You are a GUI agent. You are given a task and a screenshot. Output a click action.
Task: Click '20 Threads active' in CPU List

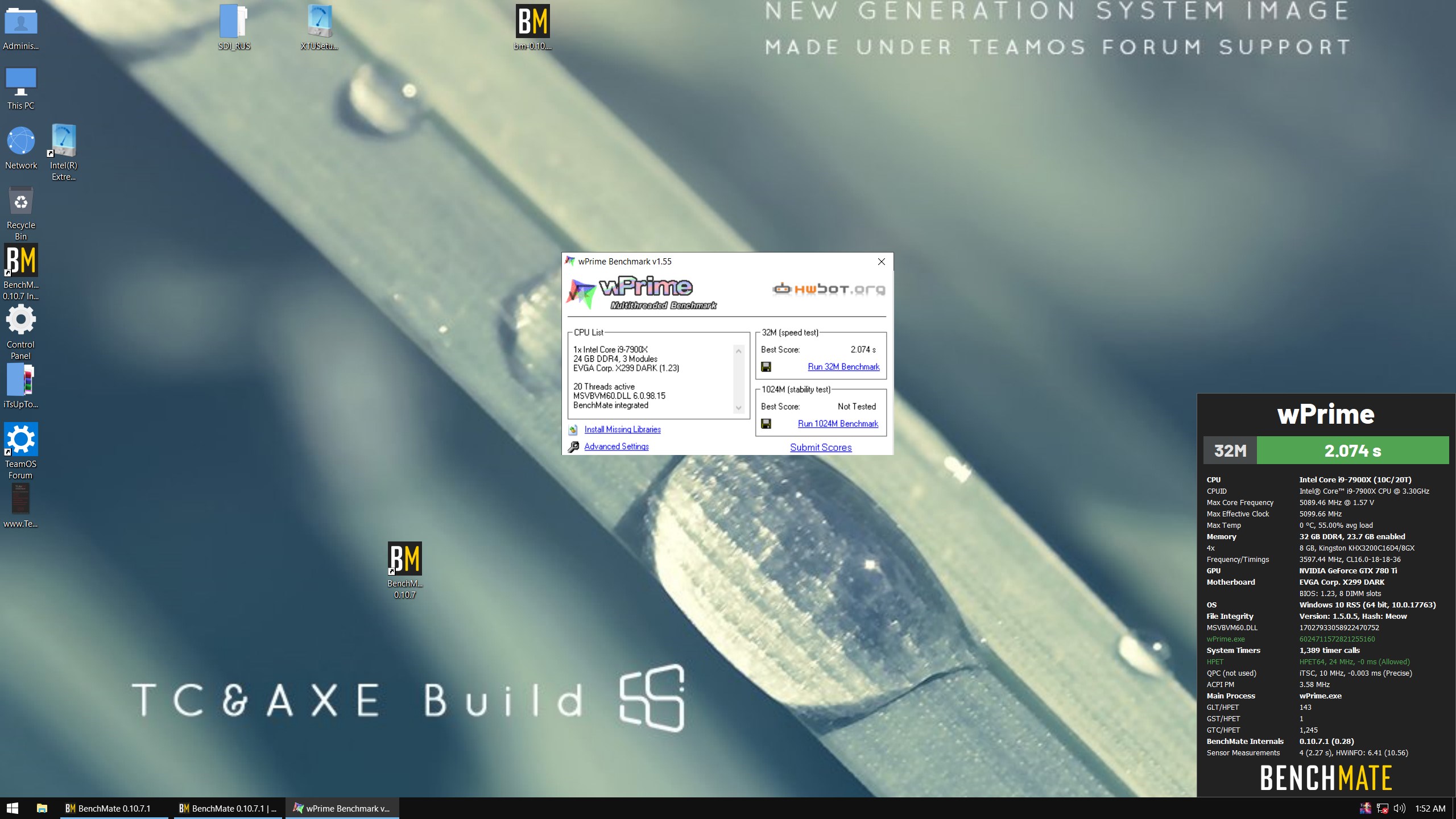pyautogui.click(x=603, y=386)
